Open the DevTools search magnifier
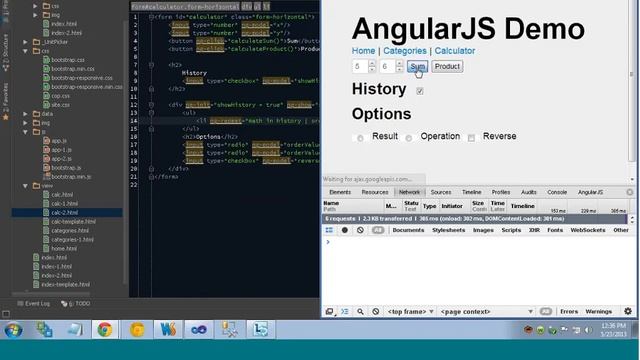640x360 pixels. pyautogui.click(x=360, y=311)
